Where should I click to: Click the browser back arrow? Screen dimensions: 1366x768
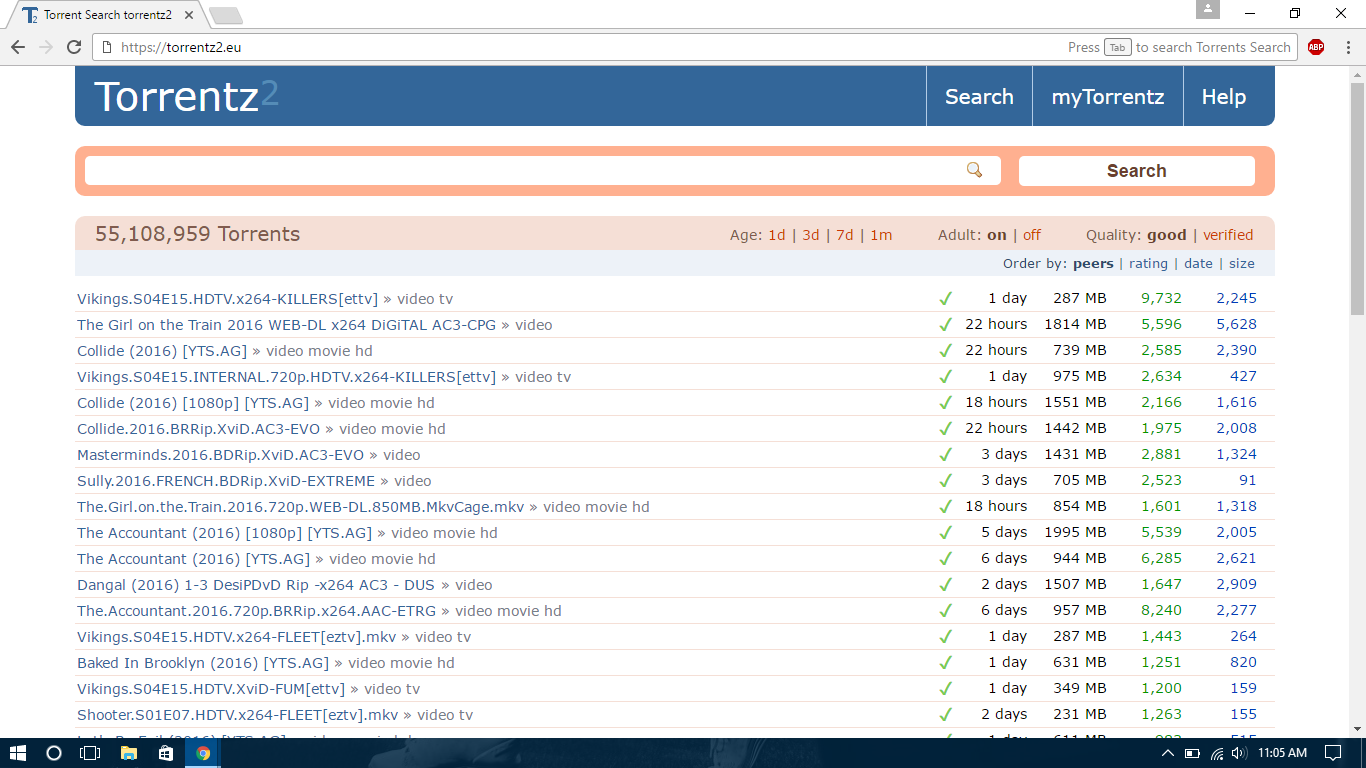point(18,47)
